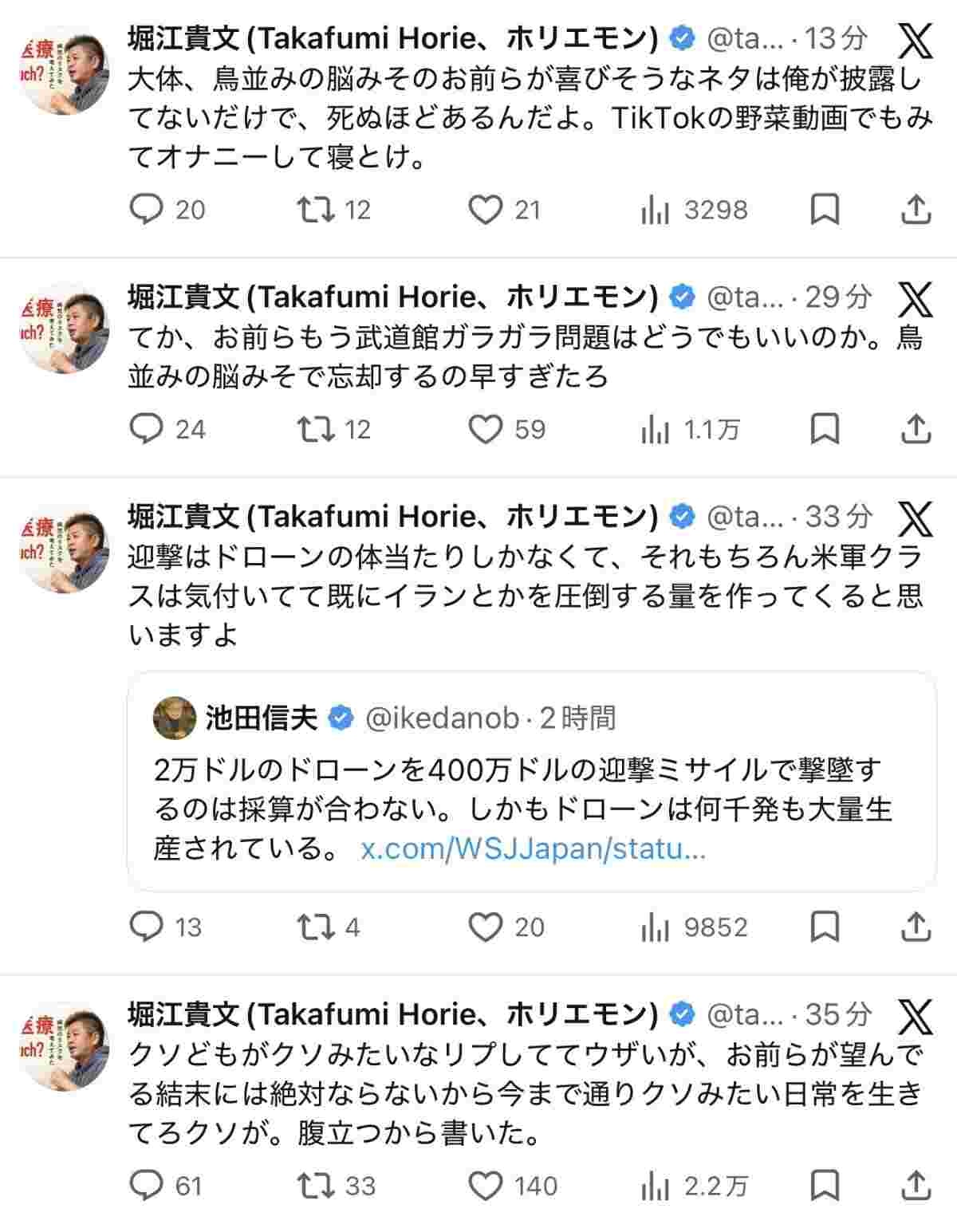
Task: Bookmark the 35分 post
Action: tap(825, 1186)
